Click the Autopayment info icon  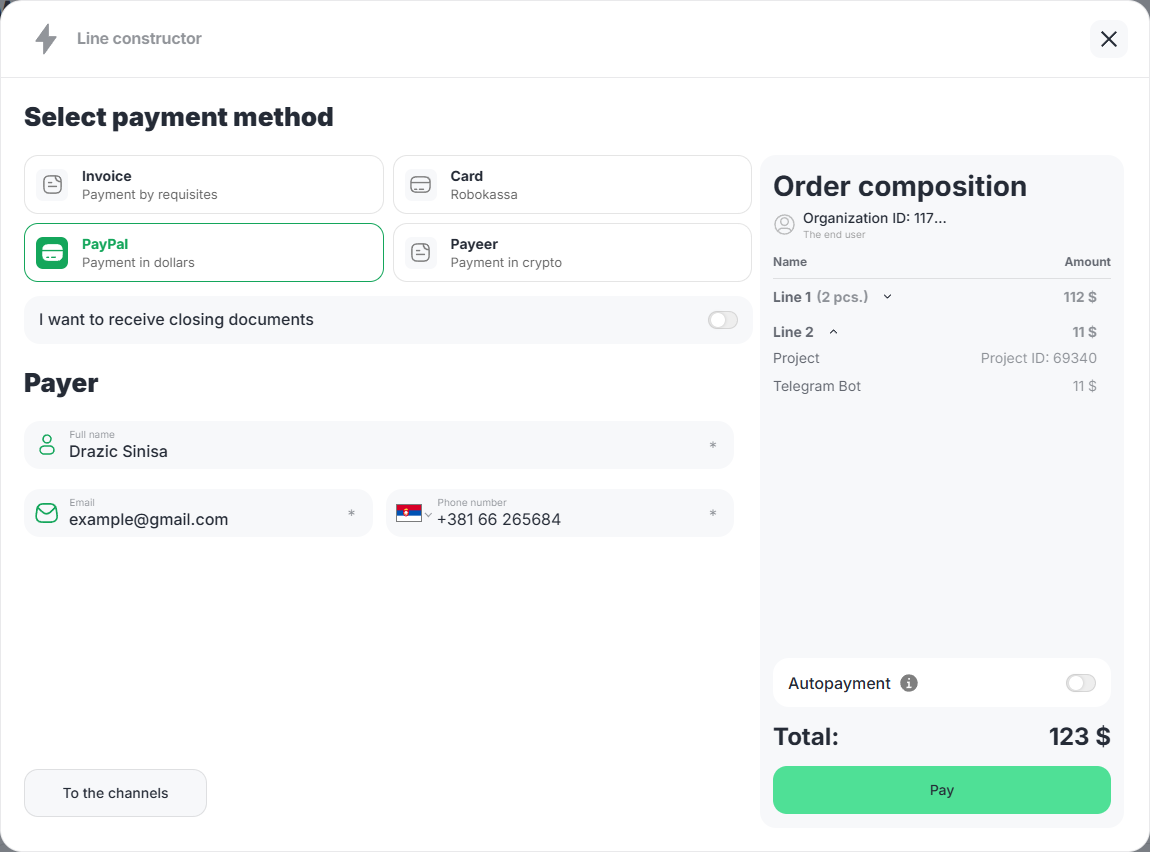(x=909, y=683)
